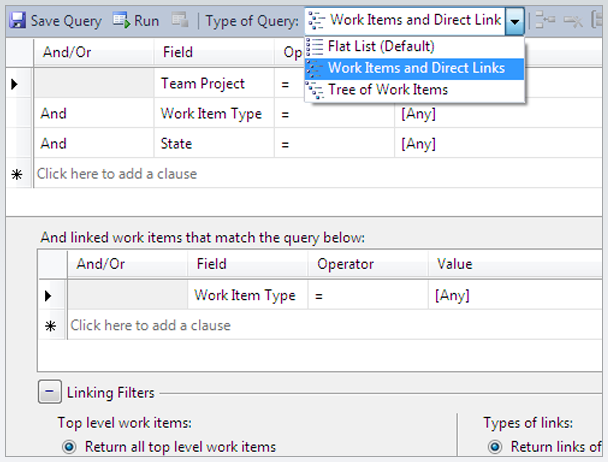Select the Return links radio button
This screenshot has width=608, height=462.
pyautogui.click(x=495, y=447)
